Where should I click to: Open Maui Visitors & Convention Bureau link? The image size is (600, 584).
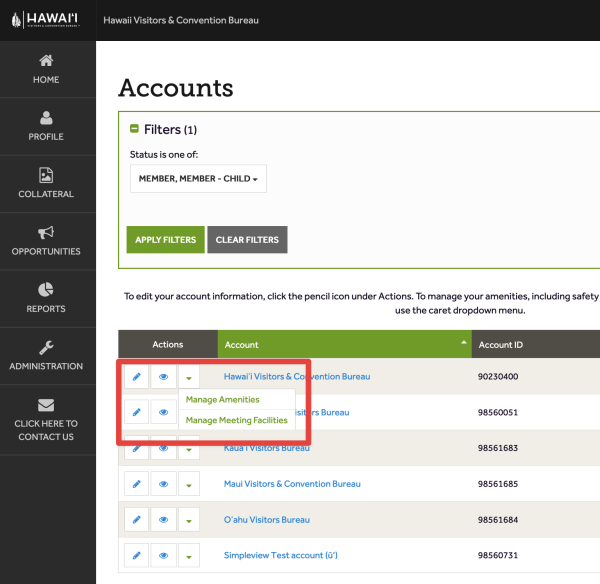tap(292, 484)
